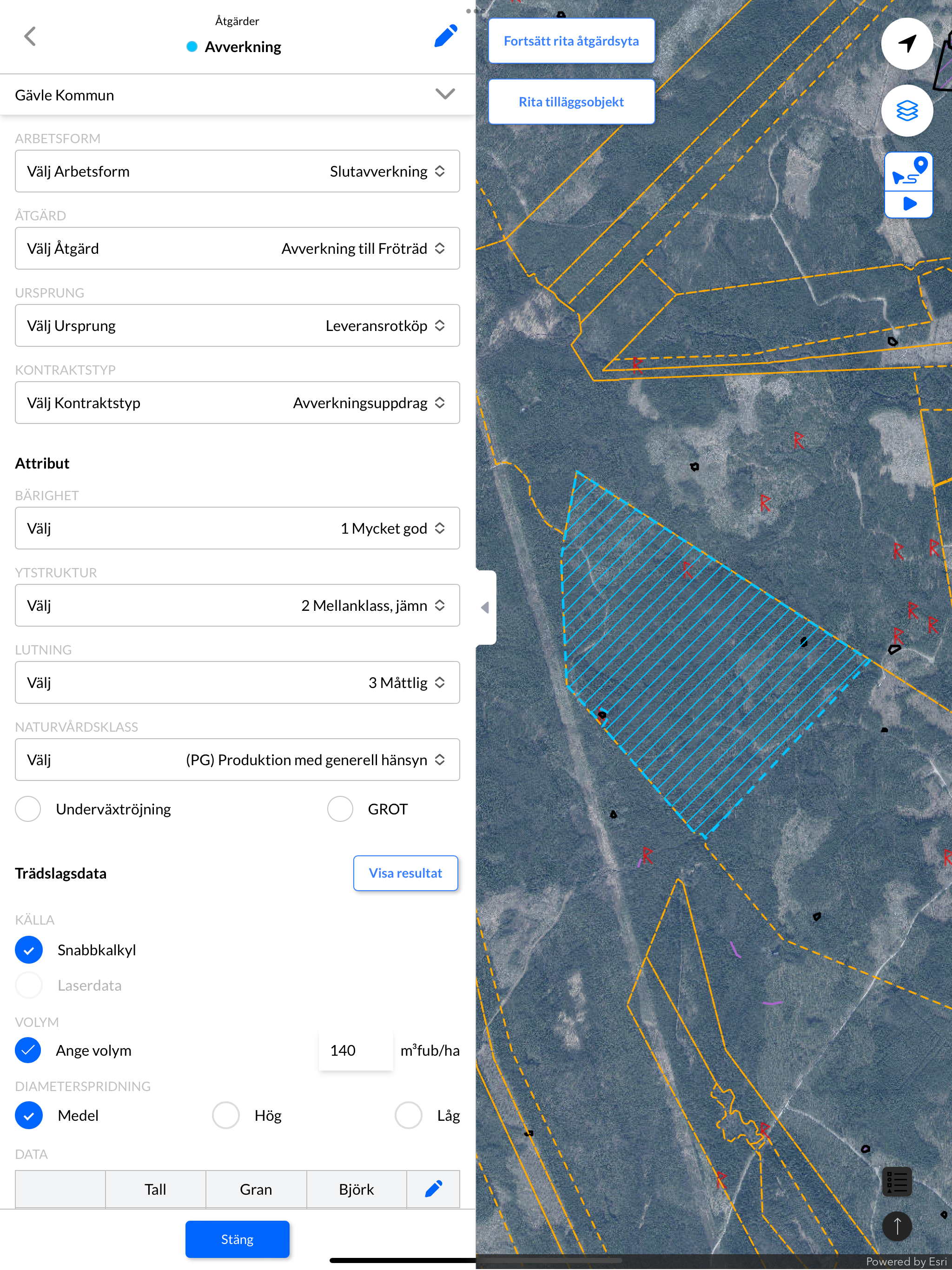
Task: Tap the GPS location arrow button
Action: pyautogui.click(x=906, y=43)
